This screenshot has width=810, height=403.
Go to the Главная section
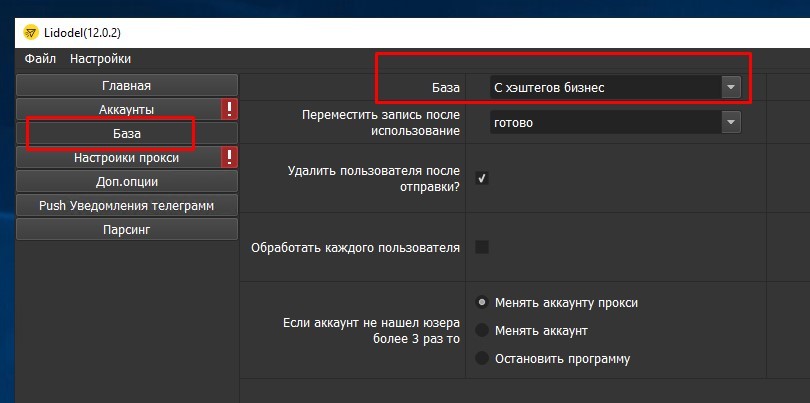(x=127, y=85)
